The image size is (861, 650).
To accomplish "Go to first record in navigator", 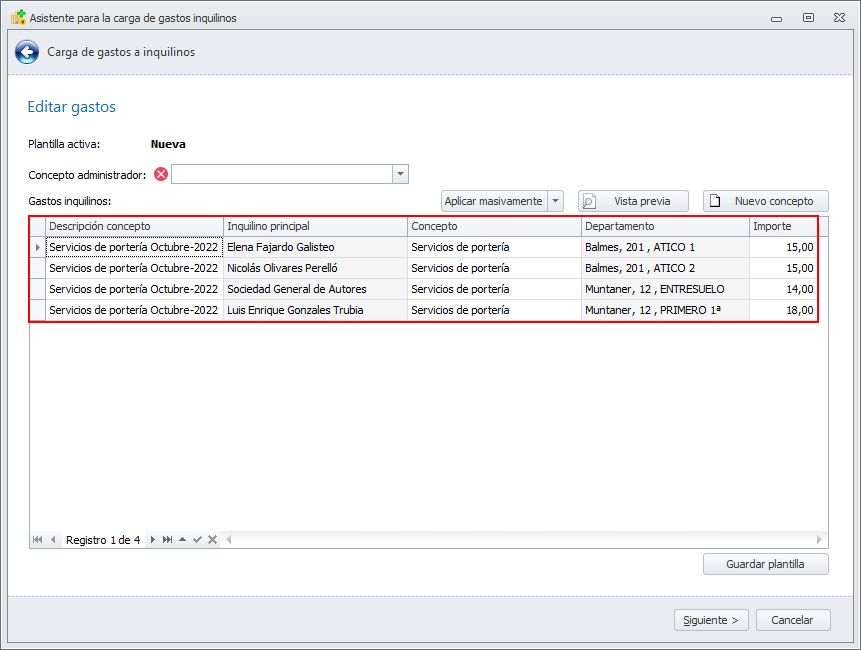I will click(37, 540).
